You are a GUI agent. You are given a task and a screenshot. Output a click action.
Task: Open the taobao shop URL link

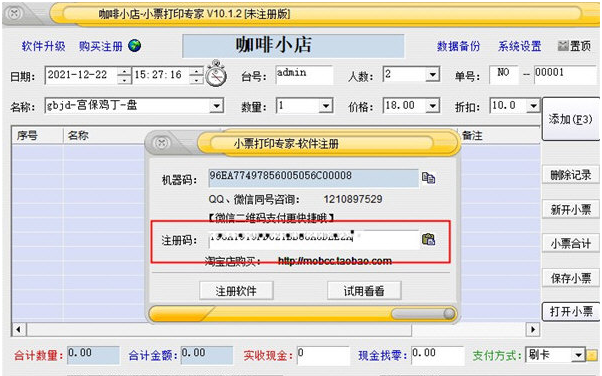(x=334, y=261)
